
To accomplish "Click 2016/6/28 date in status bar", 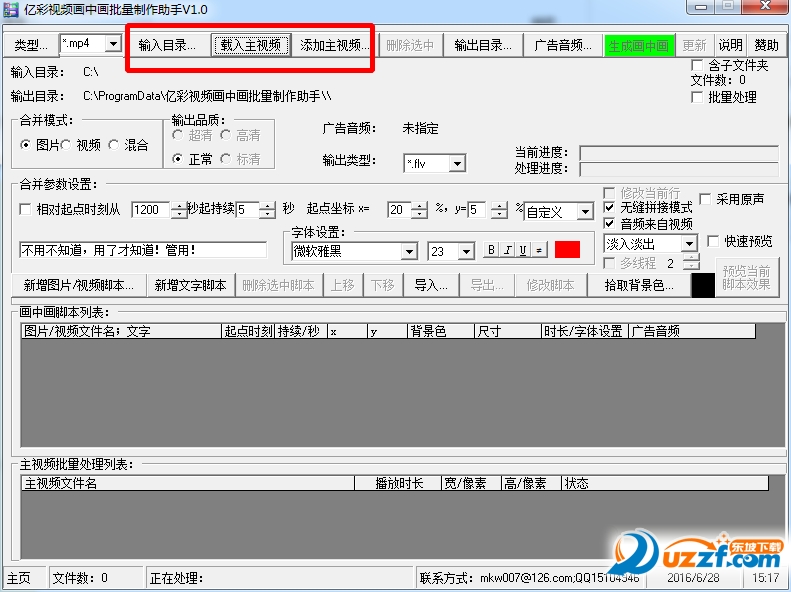I will (693, 578).
